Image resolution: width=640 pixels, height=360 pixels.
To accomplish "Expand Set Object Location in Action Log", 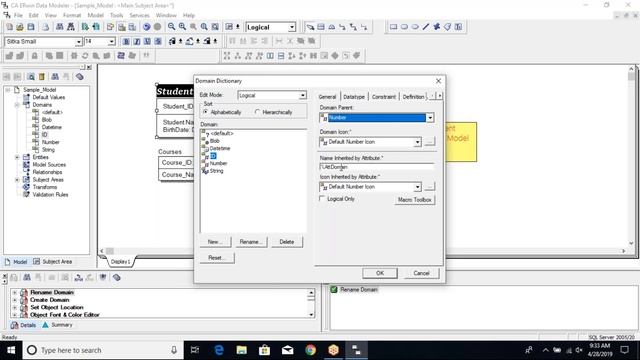I will 15,307.
